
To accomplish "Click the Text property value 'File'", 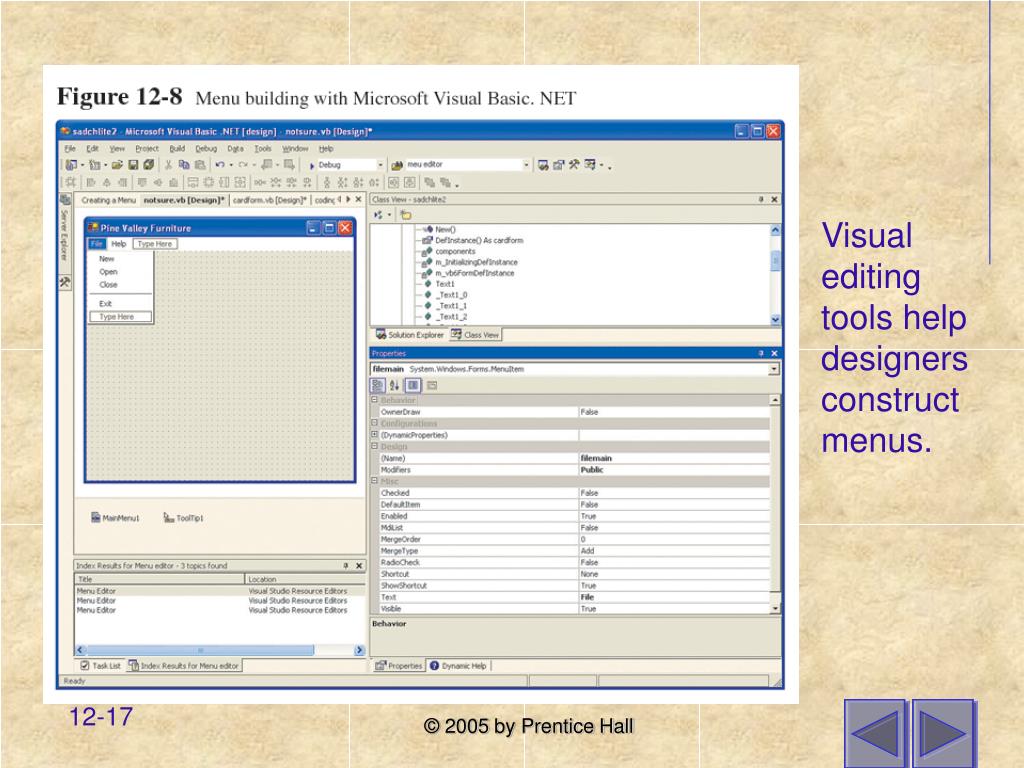I will point(674,598).
